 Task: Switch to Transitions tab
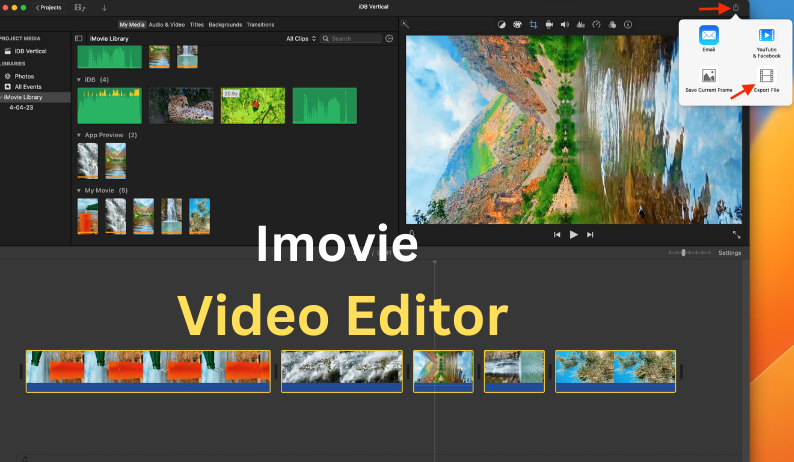tap(260, 24)
